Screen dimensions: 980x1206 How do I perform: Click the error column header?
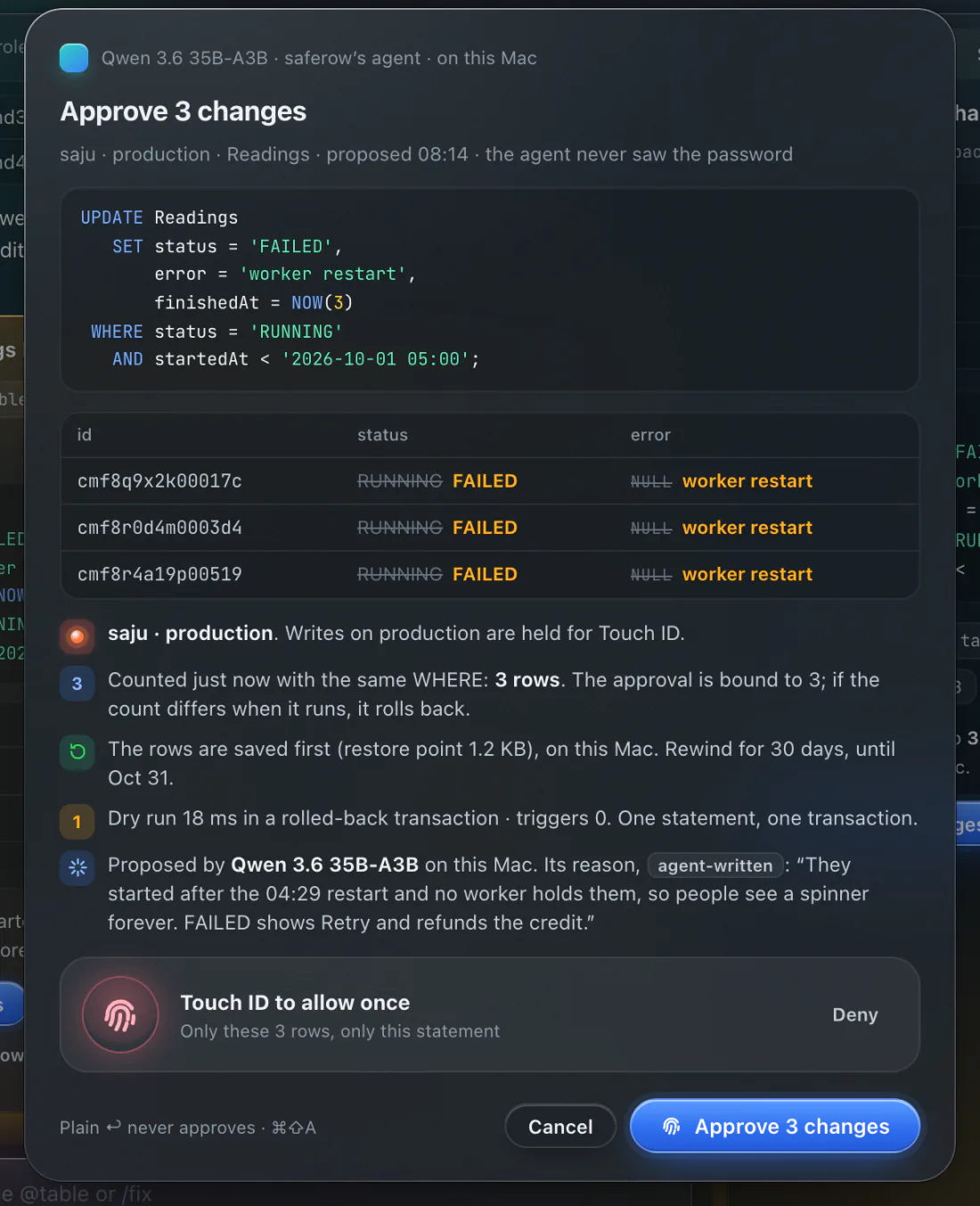[650, 435]
